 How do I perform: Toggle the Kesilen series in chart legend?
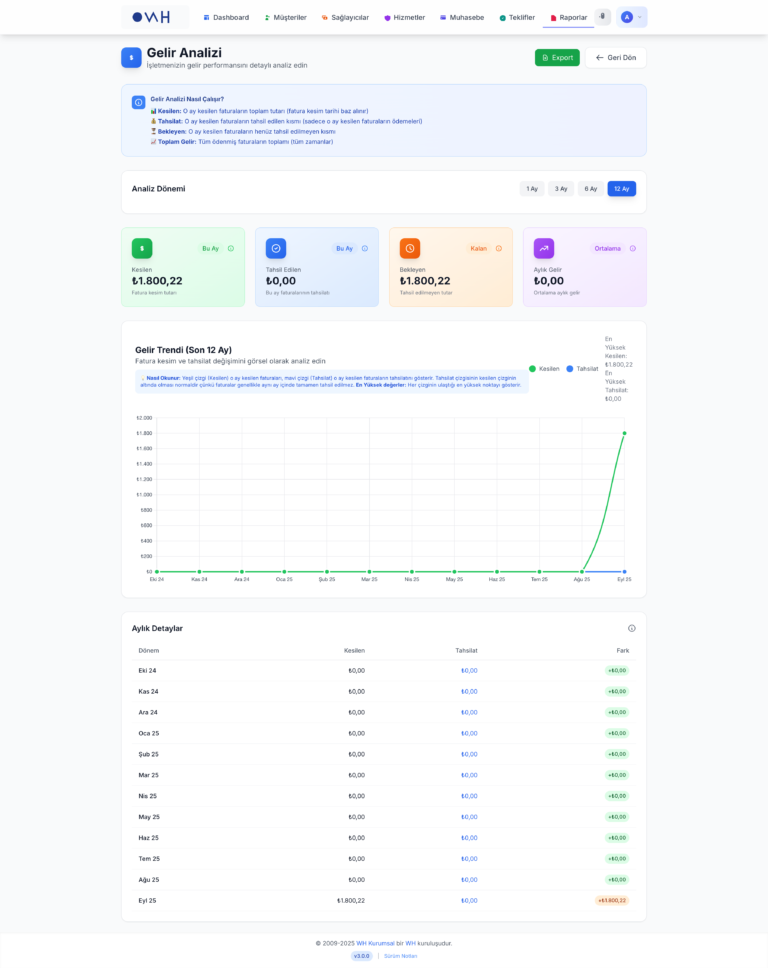click(544, 369)
